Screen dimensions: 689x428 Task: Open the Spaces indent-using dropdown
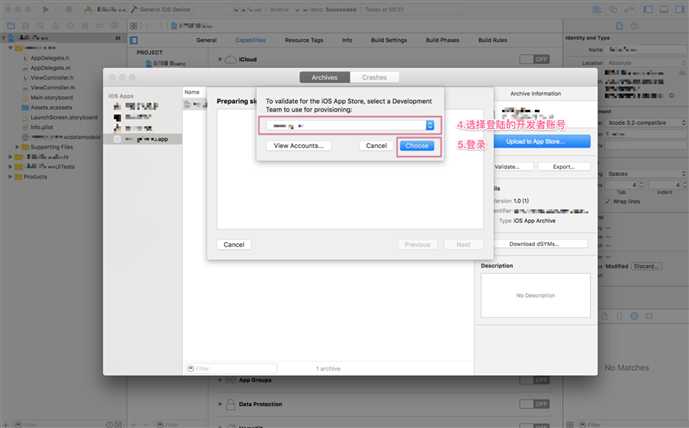(646, 174)
